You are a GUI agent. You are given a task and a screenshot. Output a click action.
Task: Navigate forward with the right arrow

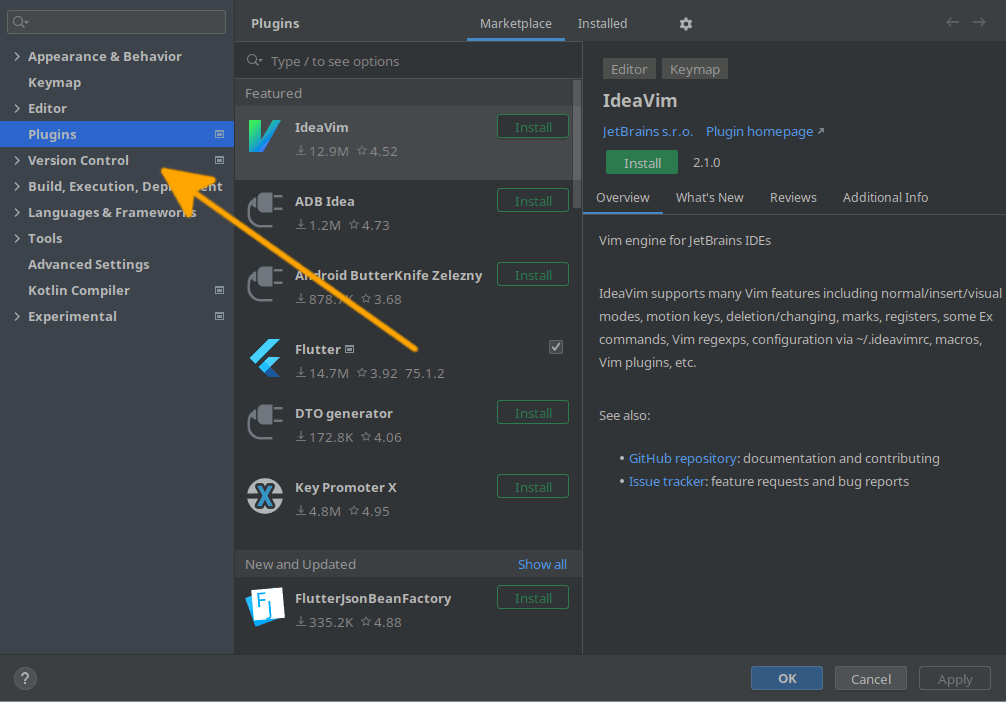(x=979, y=22)
